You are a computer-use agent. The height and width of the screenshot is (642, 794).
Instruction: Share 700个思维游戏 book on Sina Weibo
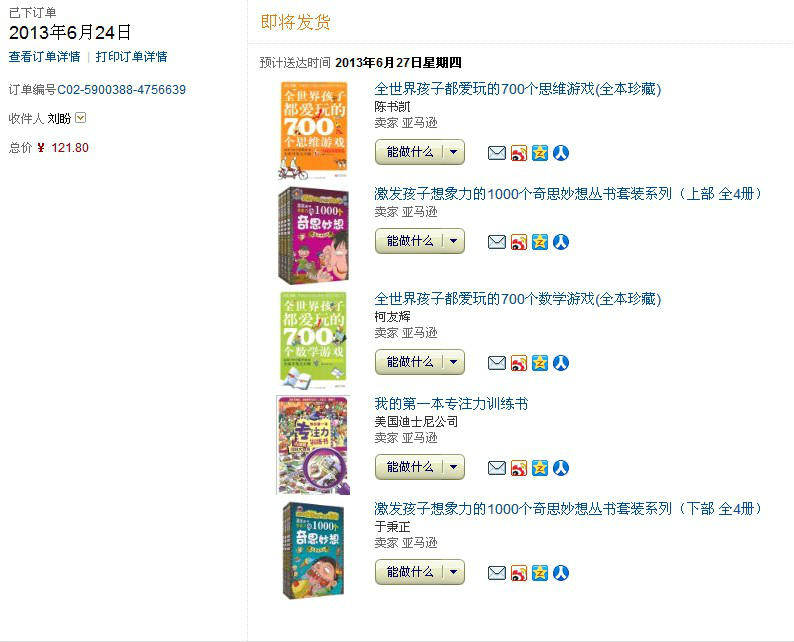point(518,153)
